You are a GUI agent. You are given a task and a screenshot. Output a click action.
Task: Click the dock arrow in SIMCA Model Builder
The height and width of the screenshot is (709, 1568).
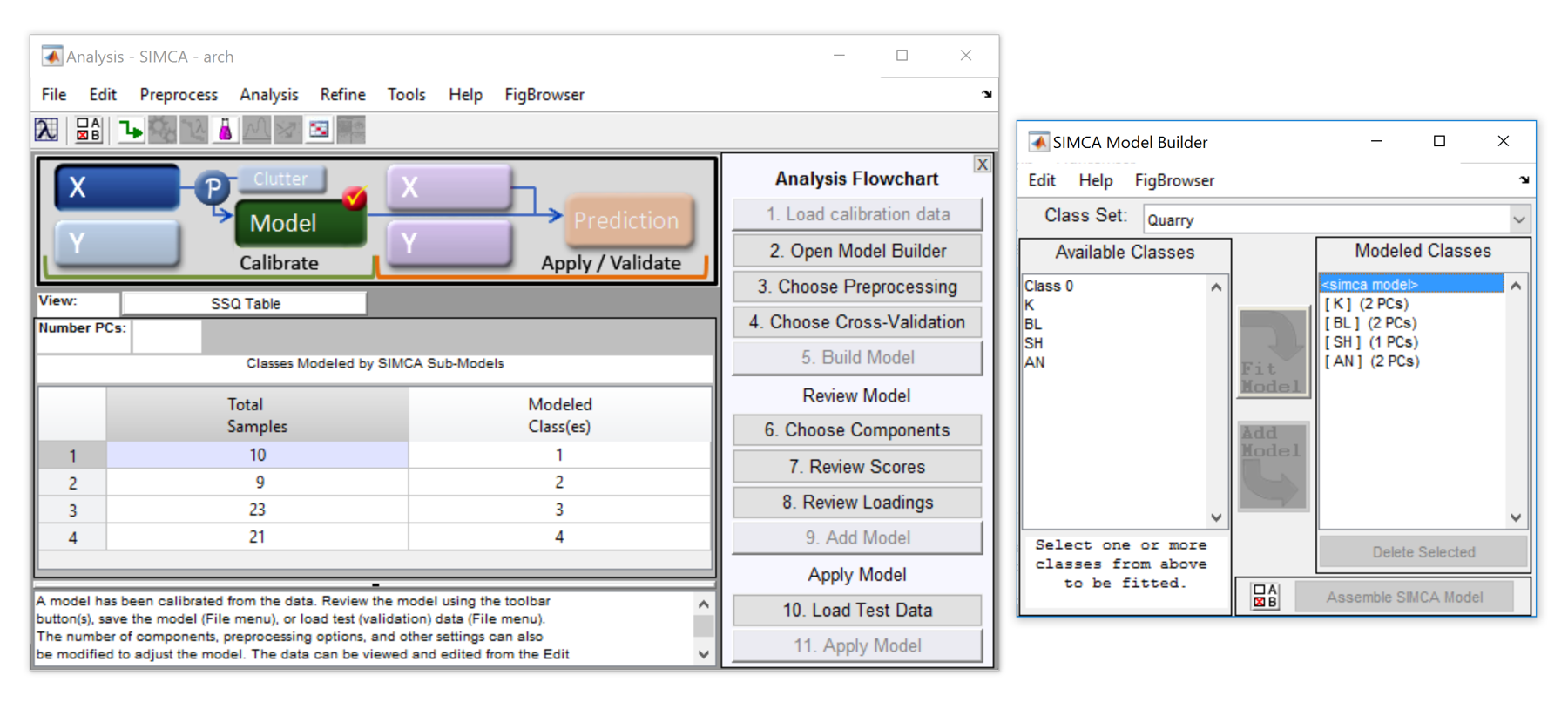click(1524, 180)
